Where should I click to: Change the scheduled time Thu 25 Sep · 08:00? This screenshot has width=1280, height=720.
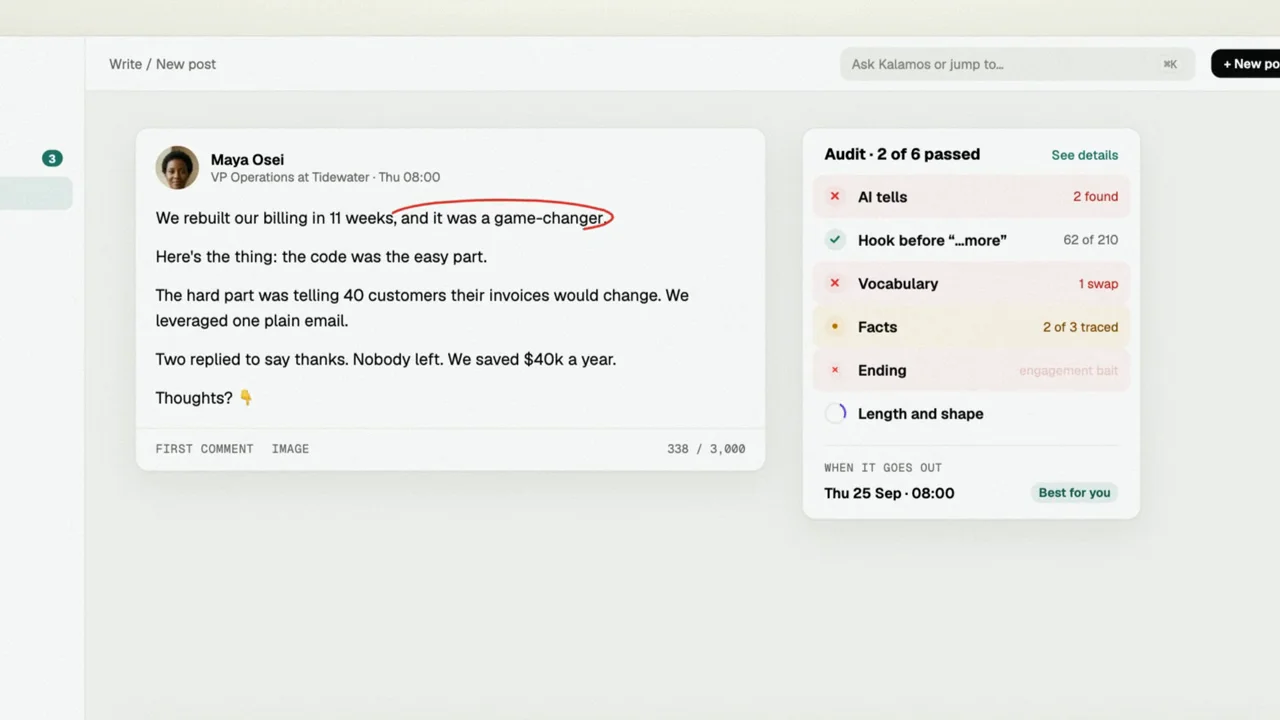[x=889, y=493]
